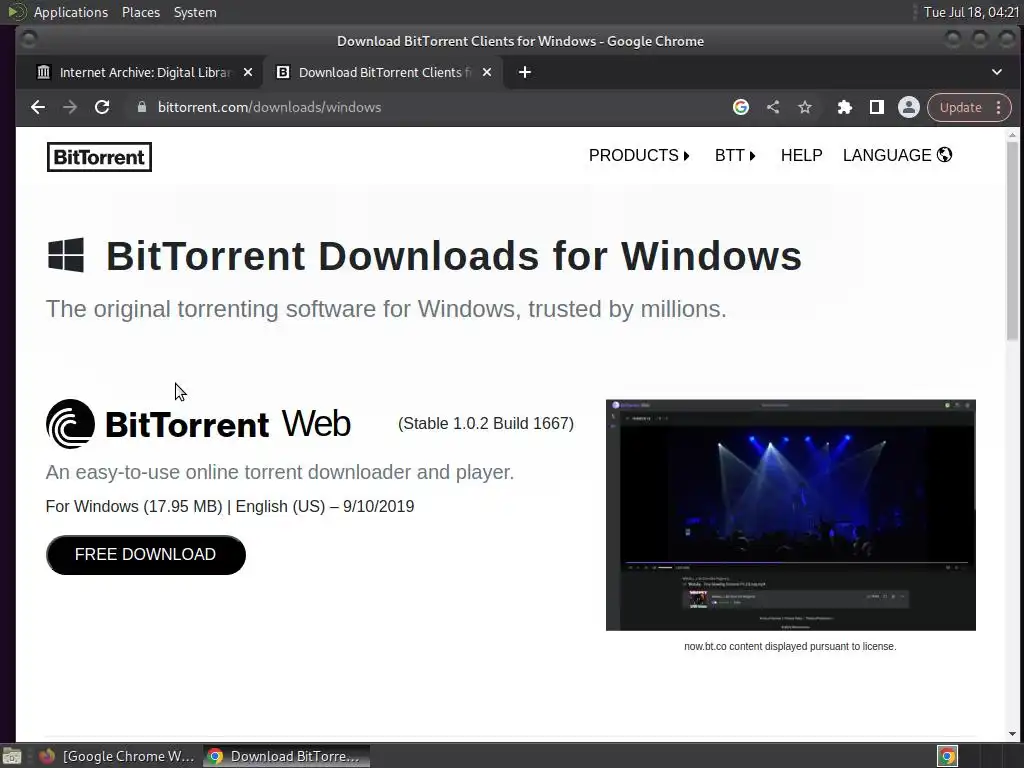The height and width of the screenshot is (768, 1024).
Task: Open the Applications menu
Action: pyautogui.click(x=71, y=12)
